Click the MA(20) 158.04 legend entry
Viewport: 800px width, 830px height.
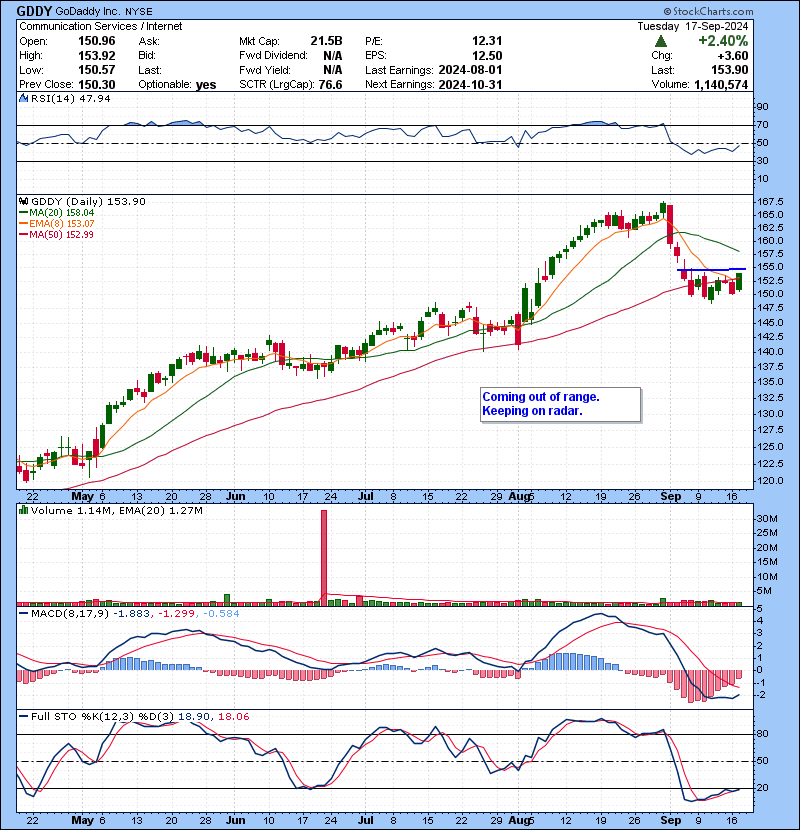[56, 212]
